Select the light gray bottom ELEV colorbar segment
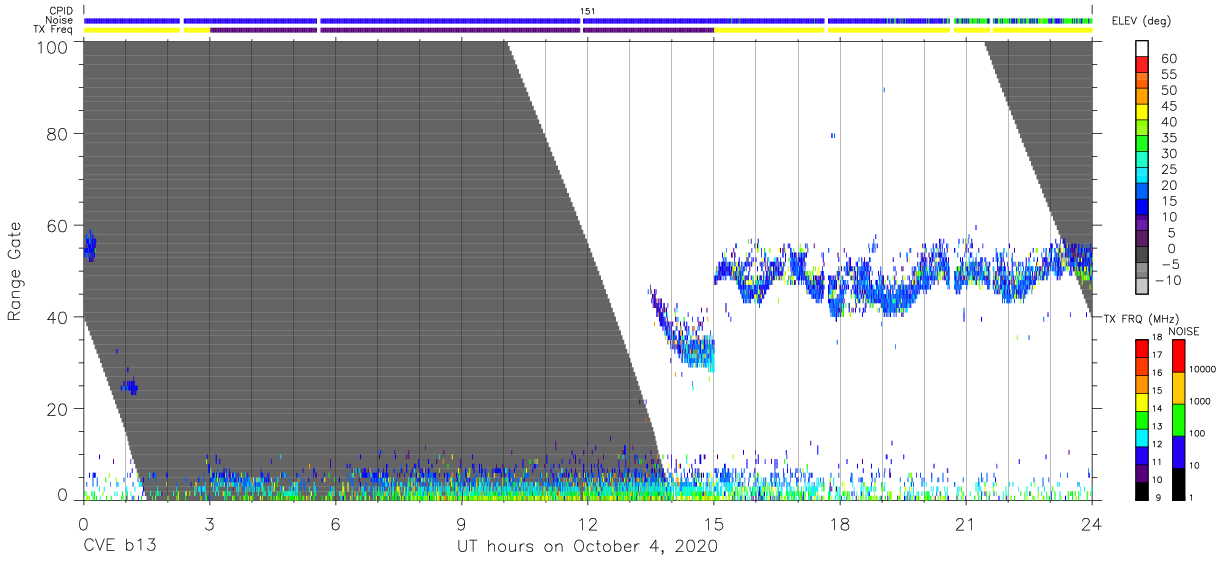The width and height of the screenshot is (1228, 567). (1144, 287)
